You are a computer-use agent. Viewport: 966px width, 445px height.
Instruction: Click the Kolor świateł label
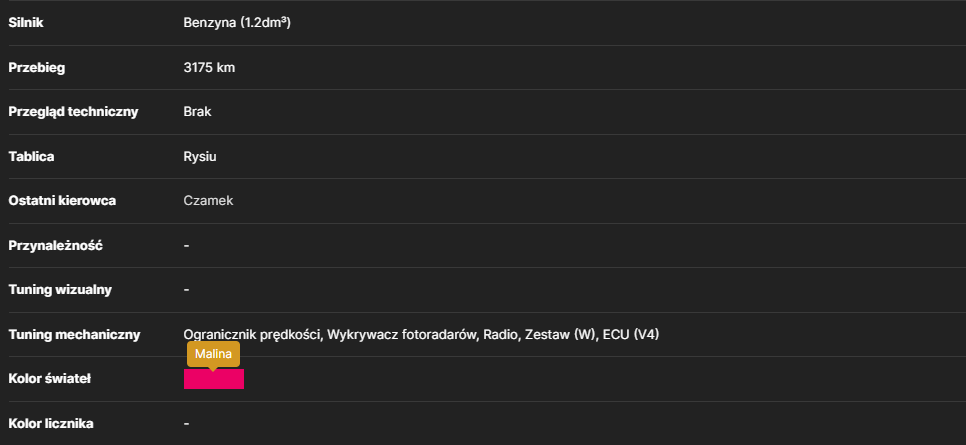coord(49,379)
